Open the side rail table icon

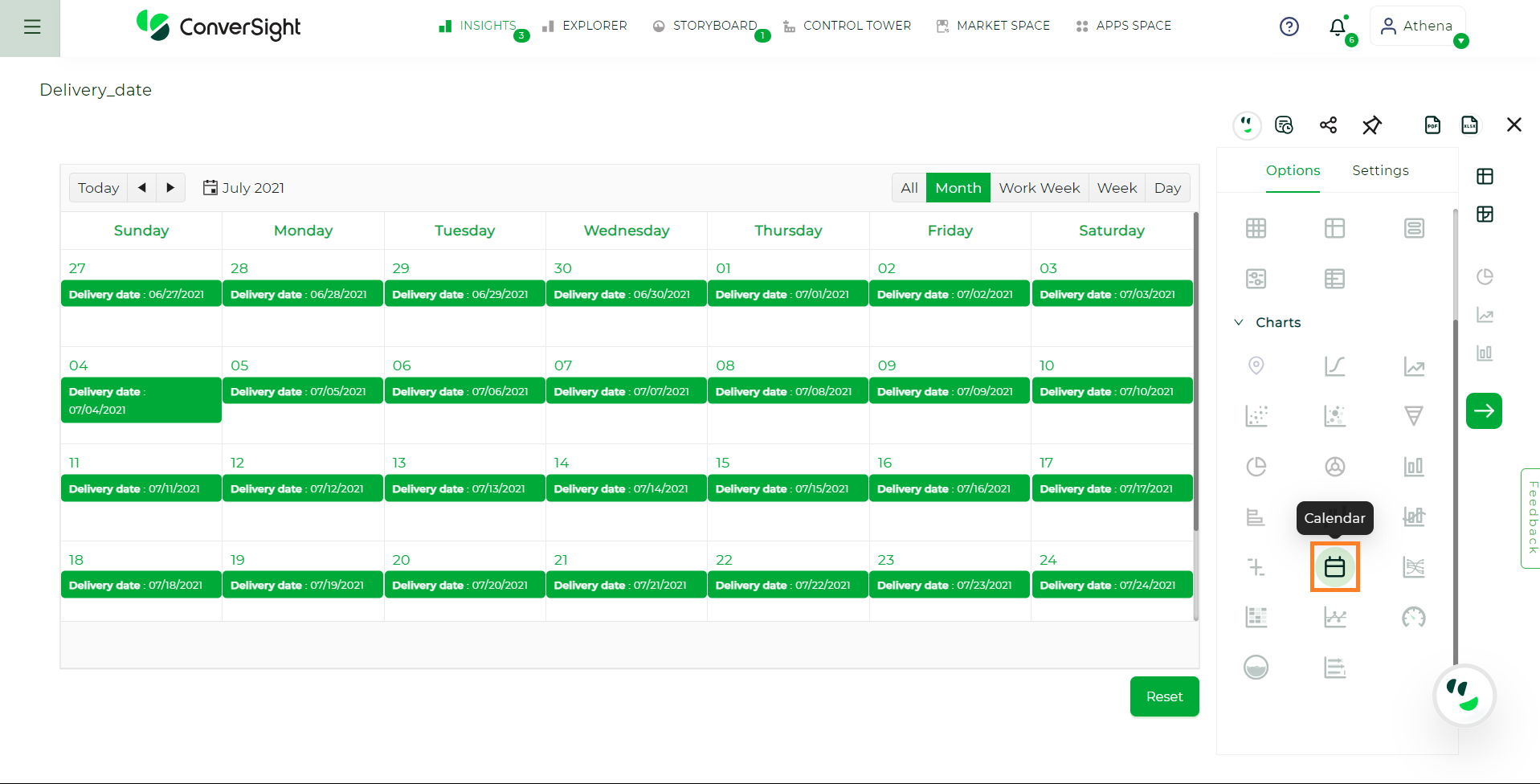[1485, 176]
